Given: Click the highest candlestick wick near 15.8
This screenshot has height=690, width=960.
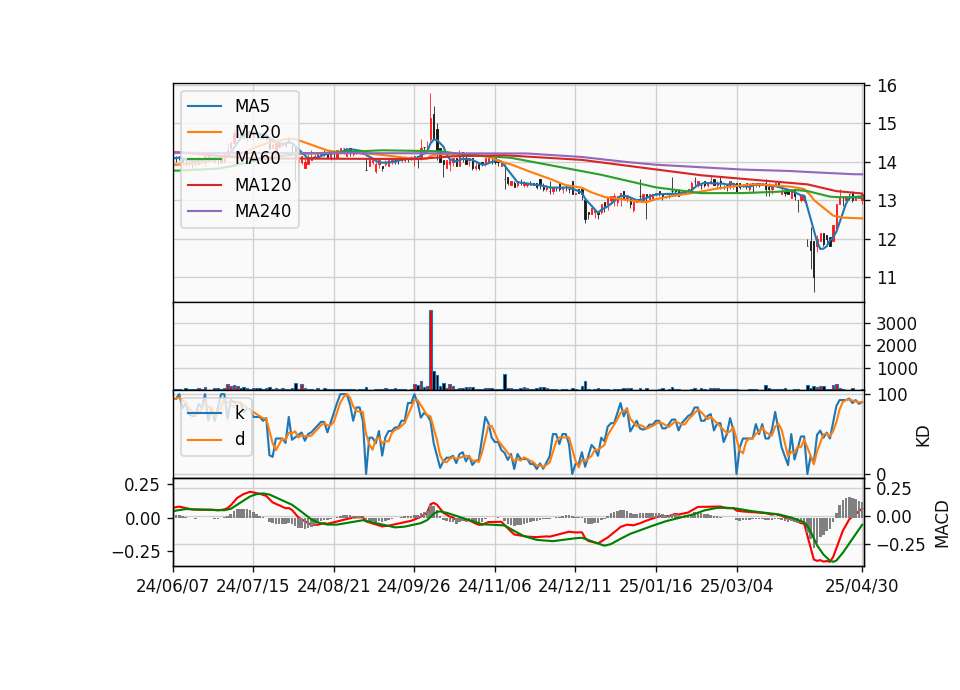Looking at the screenshot, I should pos(430,116).
